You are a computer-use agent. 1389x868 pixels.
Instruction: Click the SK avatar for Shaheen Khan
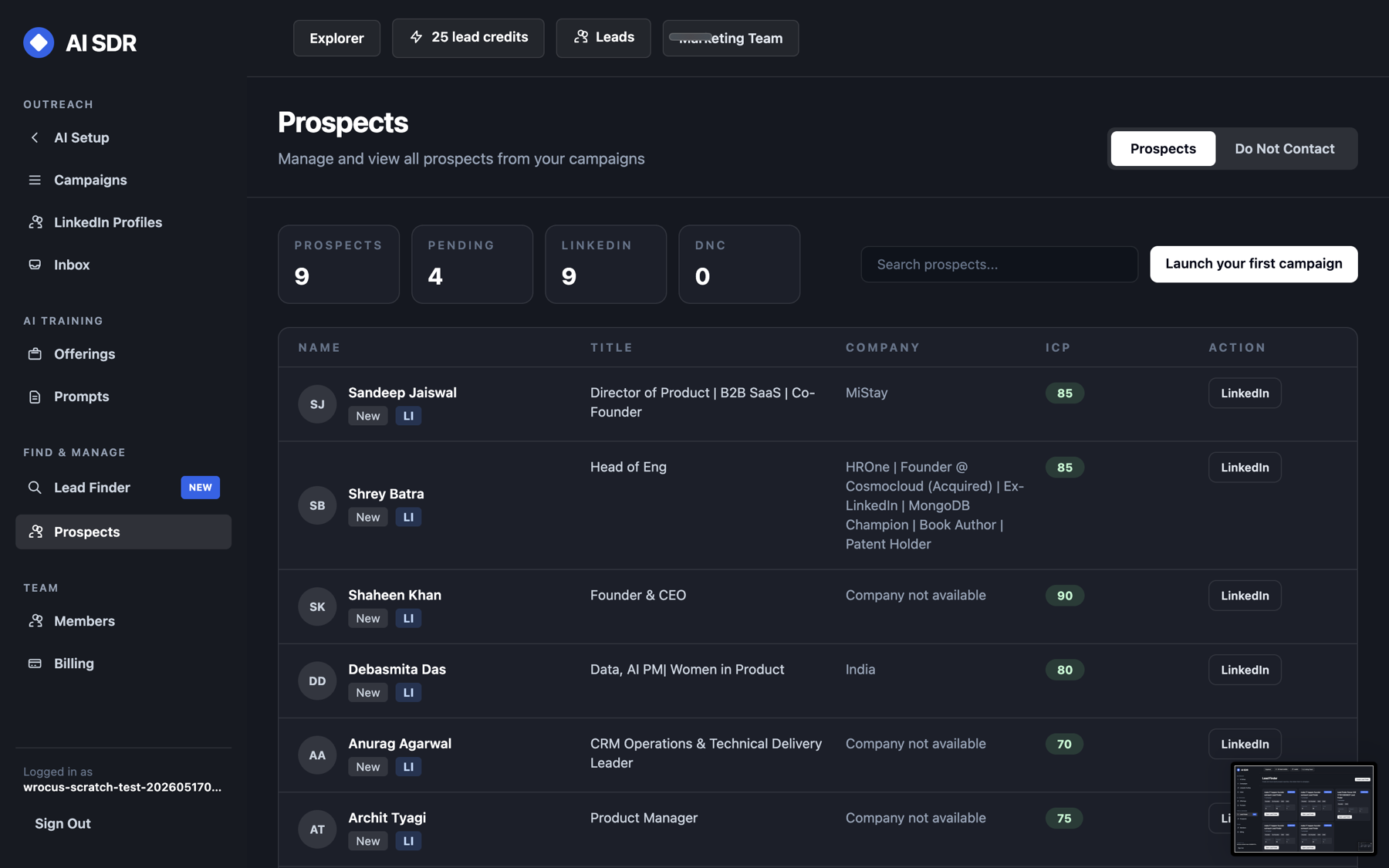tap(317, 606)
